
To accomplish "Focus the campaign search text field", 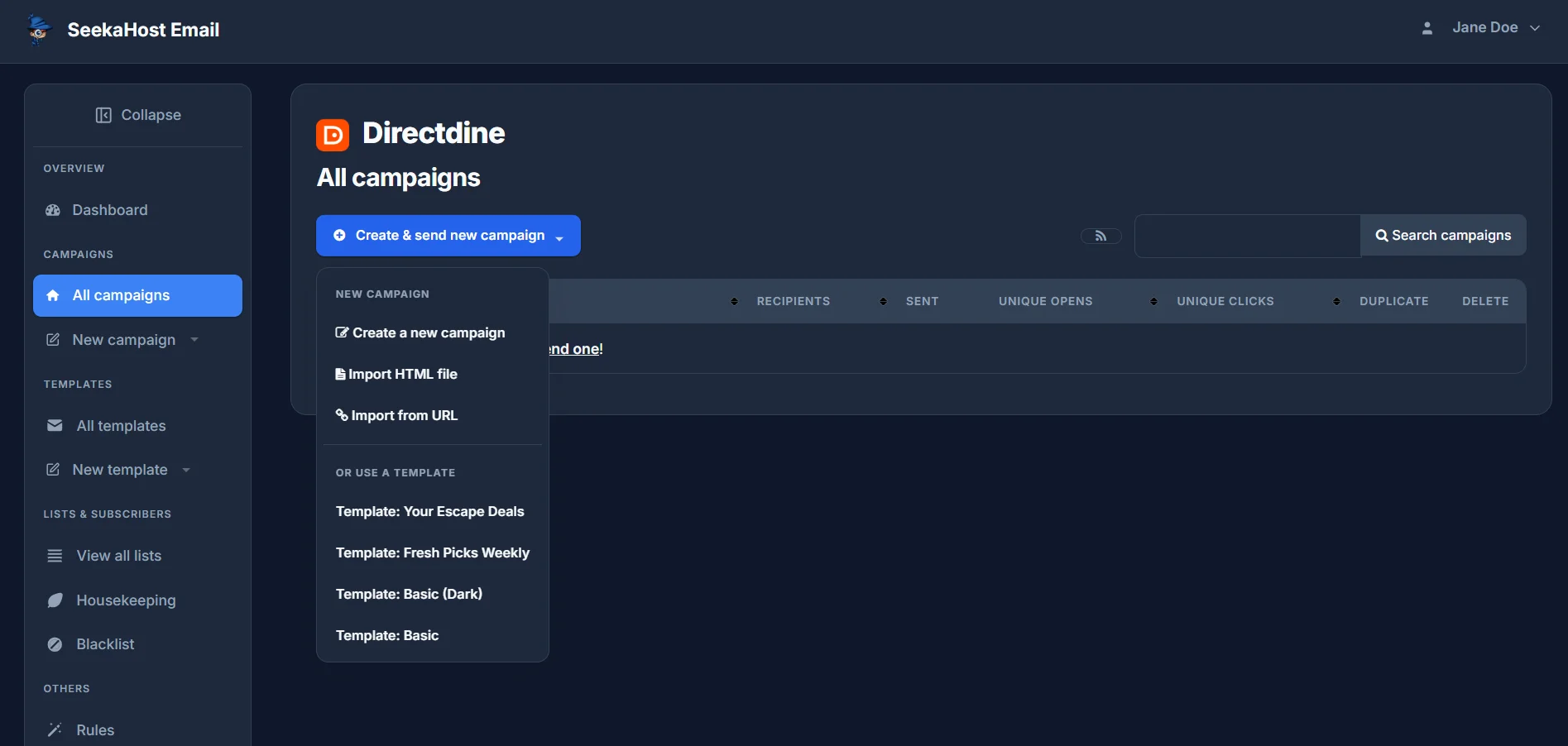I will click(1247, 236).
